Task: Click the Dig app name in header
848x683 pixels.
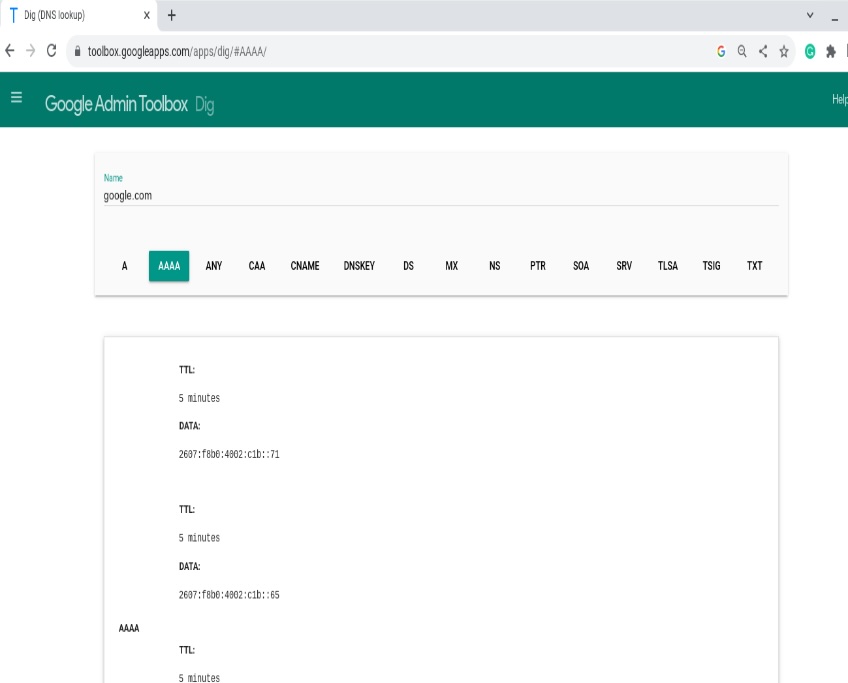Action: tap(204, 104)
